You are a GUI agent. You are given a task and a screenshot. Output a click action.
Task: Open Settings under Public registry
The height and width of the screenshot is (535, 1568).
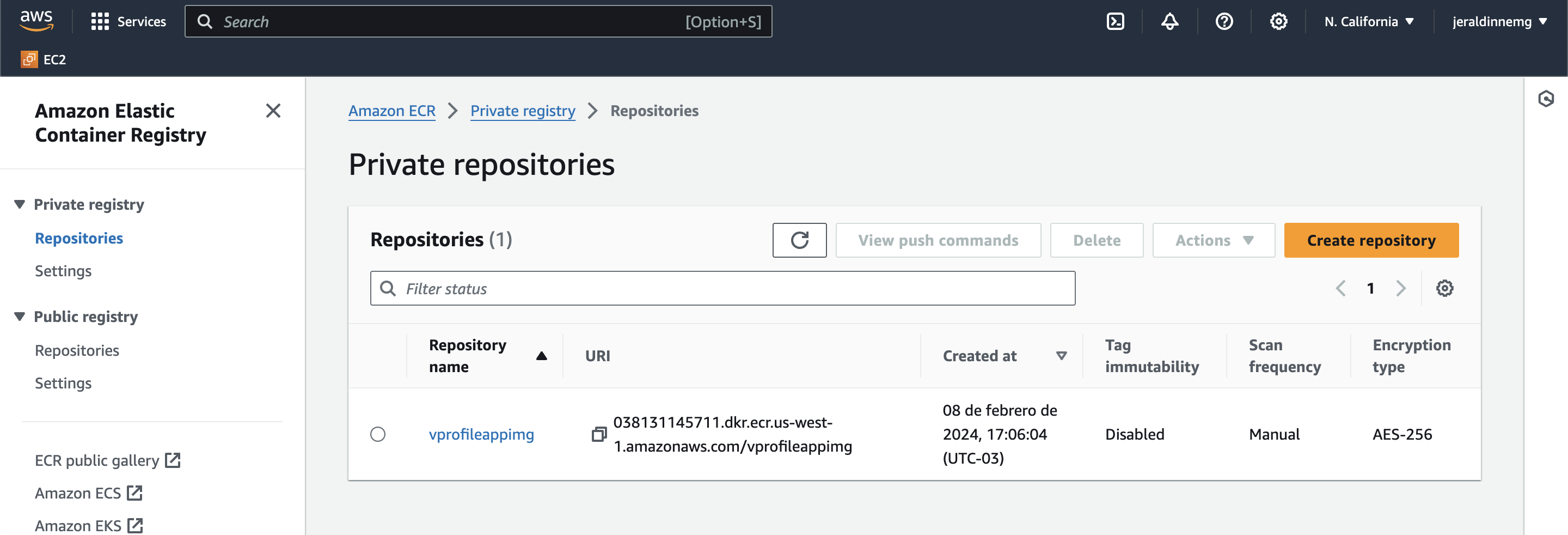pos(63,382)
